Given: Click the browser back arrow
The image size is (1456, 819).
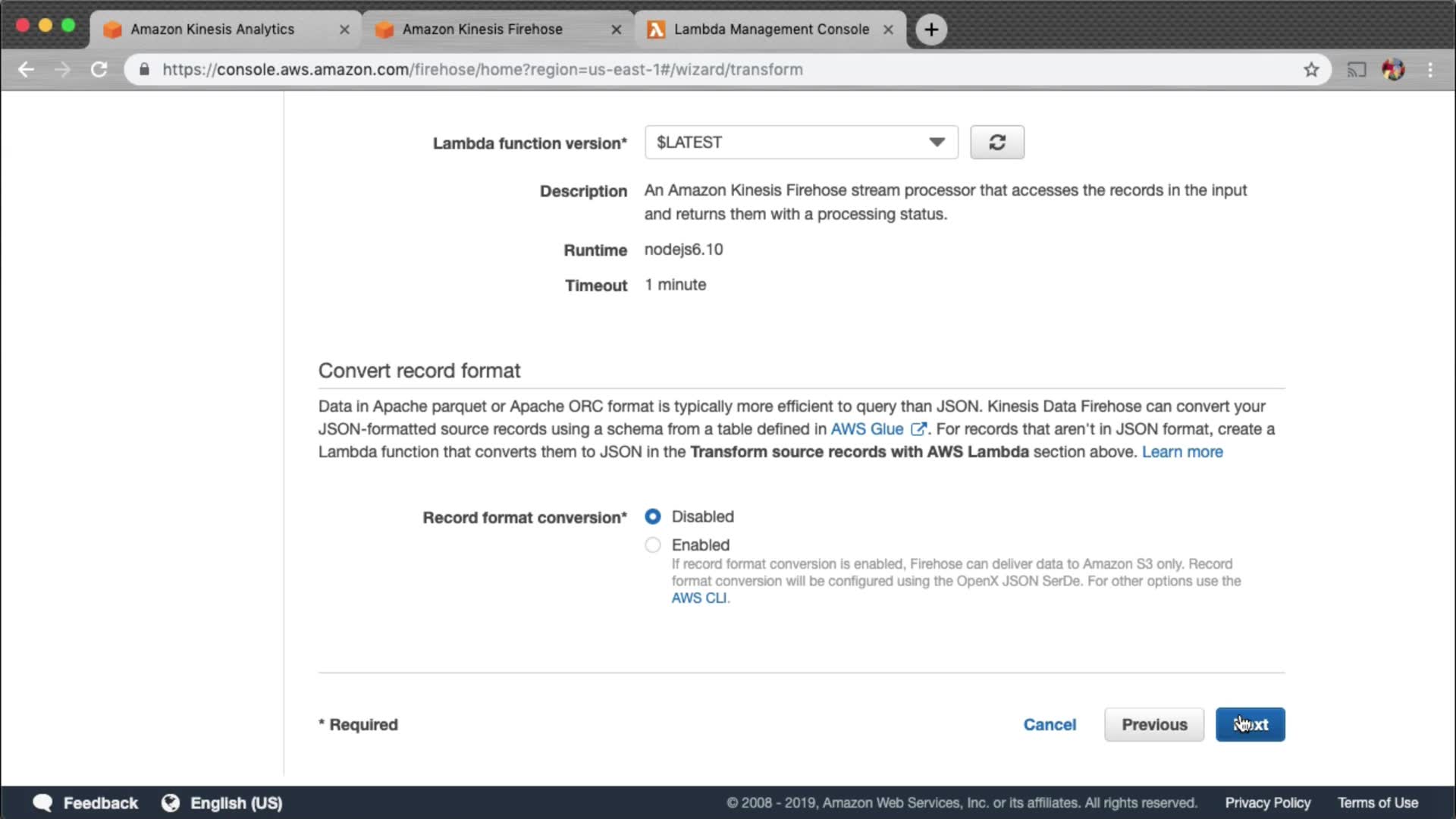Looking at the screenshot, I should click(27, 70).
